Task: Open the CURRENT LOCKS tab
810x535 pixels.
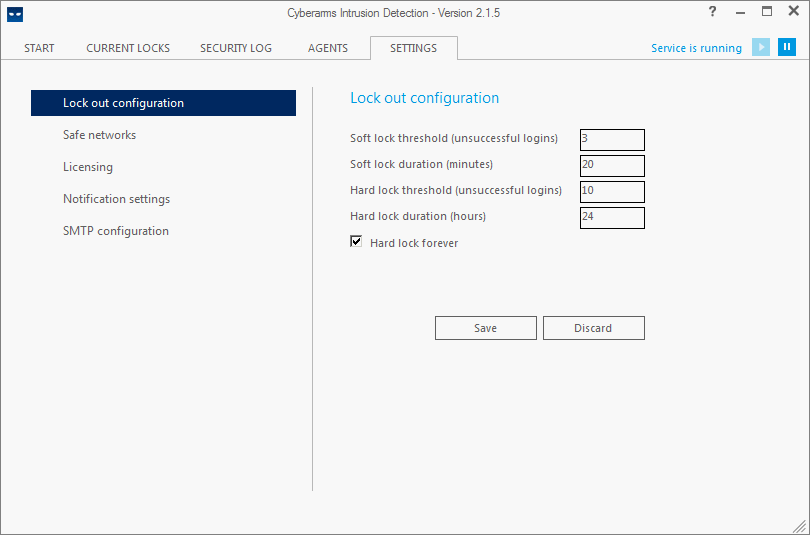Action: coord(128,48)
